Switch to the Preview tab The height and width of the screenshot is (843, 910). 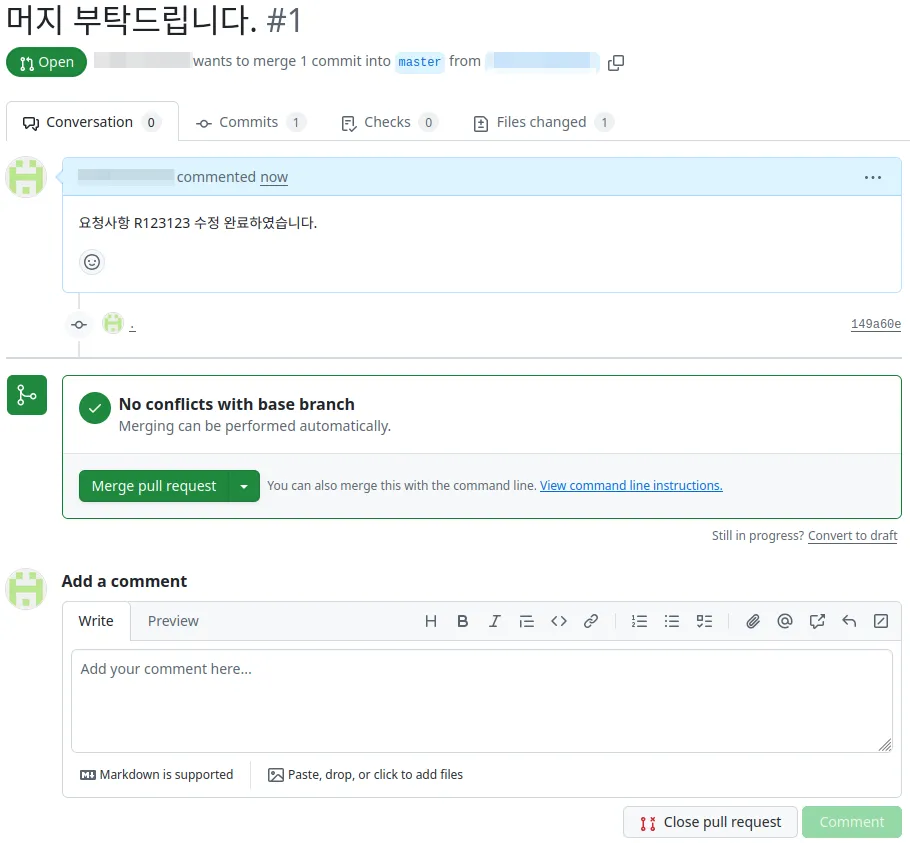click(173, 621)
